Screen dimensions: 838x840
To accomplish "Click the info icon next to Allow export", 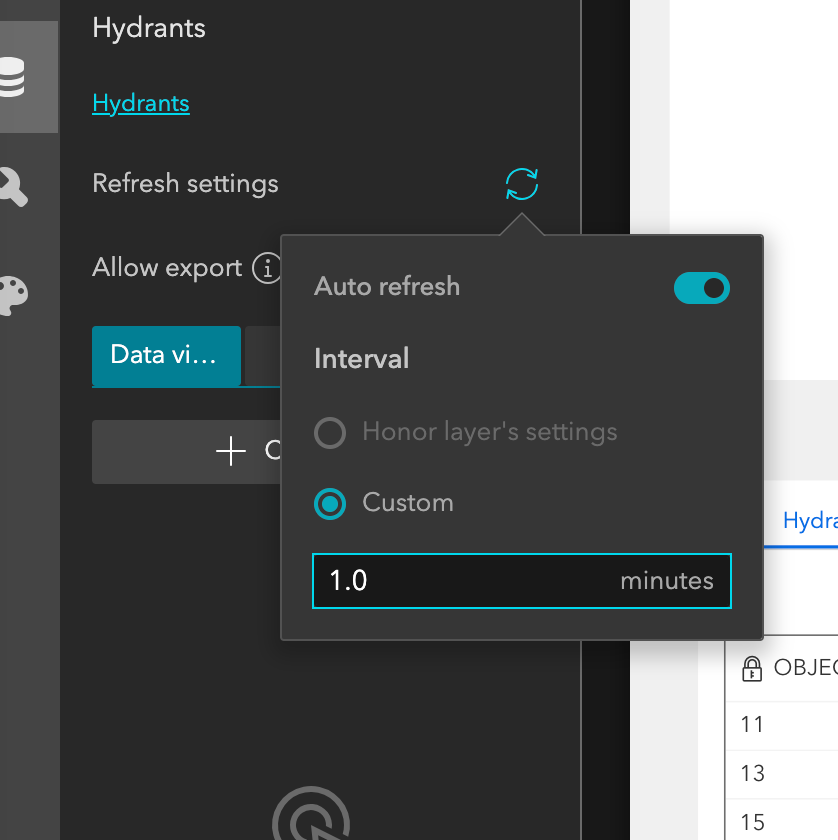I will [268, 268].
